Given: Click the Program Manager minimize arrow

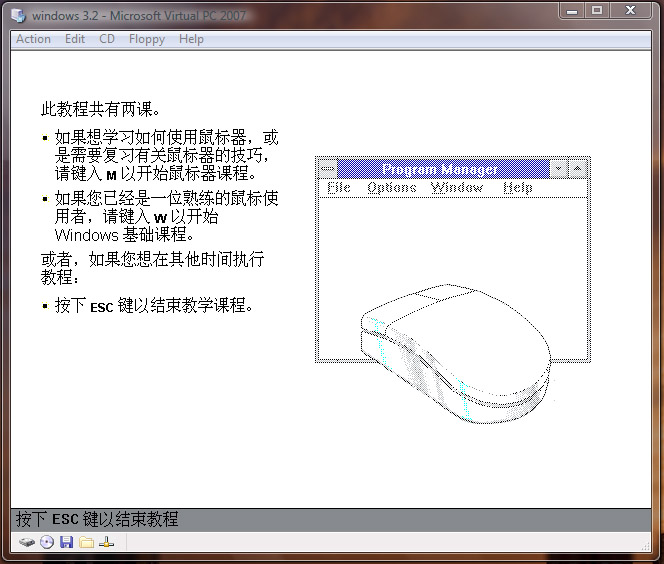Looking at the screenshot, I should [559, 169].
